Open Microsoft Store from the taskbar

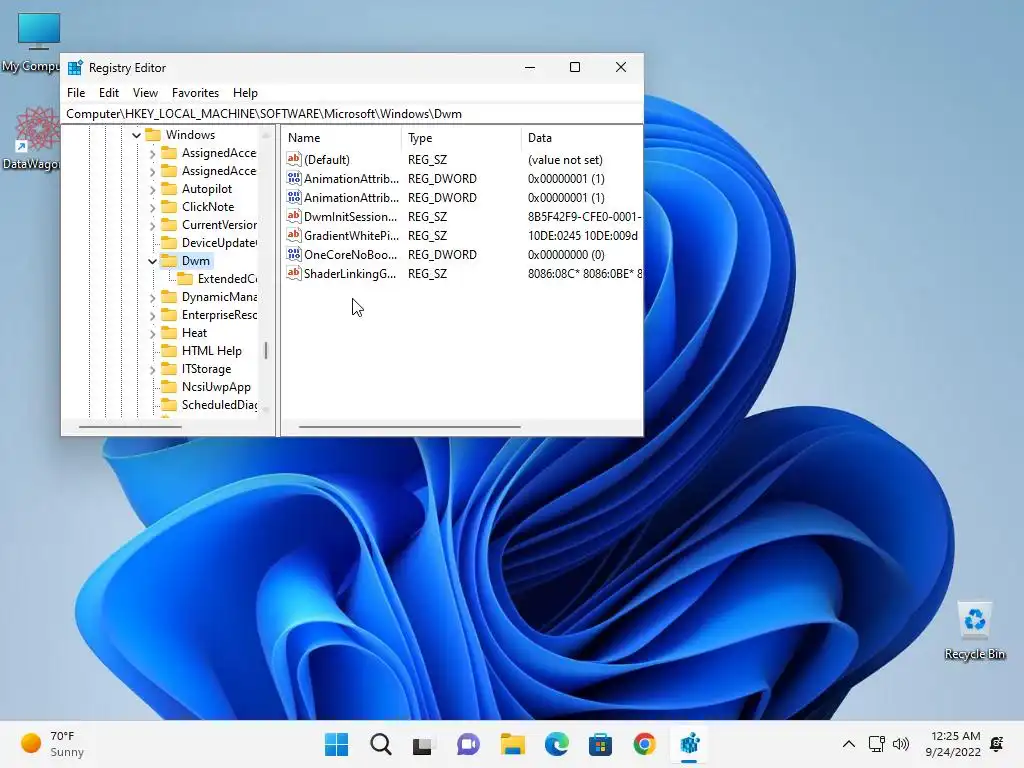point(600,744)
